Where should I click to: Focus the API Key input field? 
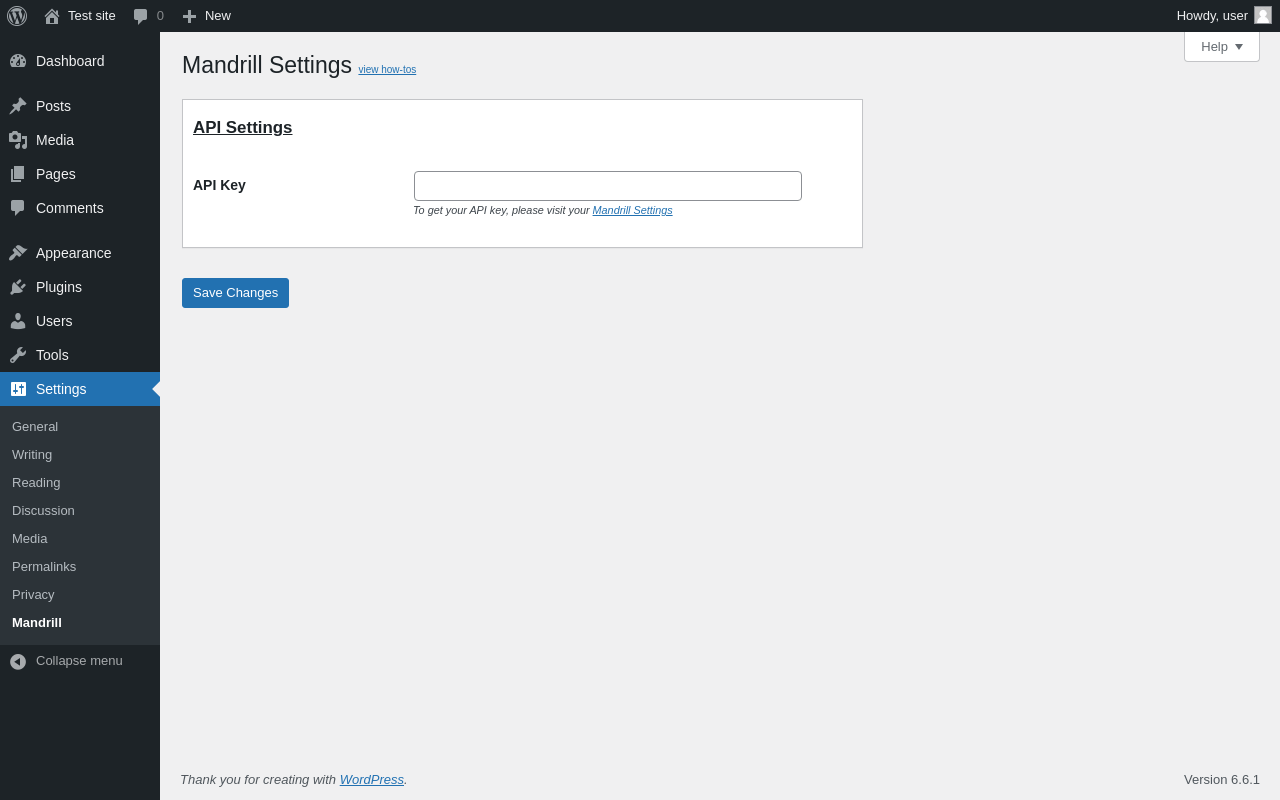tap(608, 186)
